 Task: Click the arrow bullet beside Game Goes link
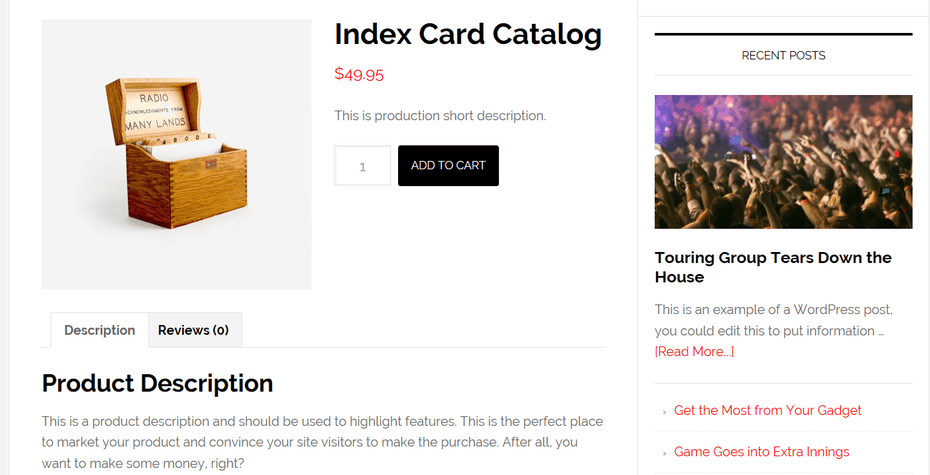[665, 452]
